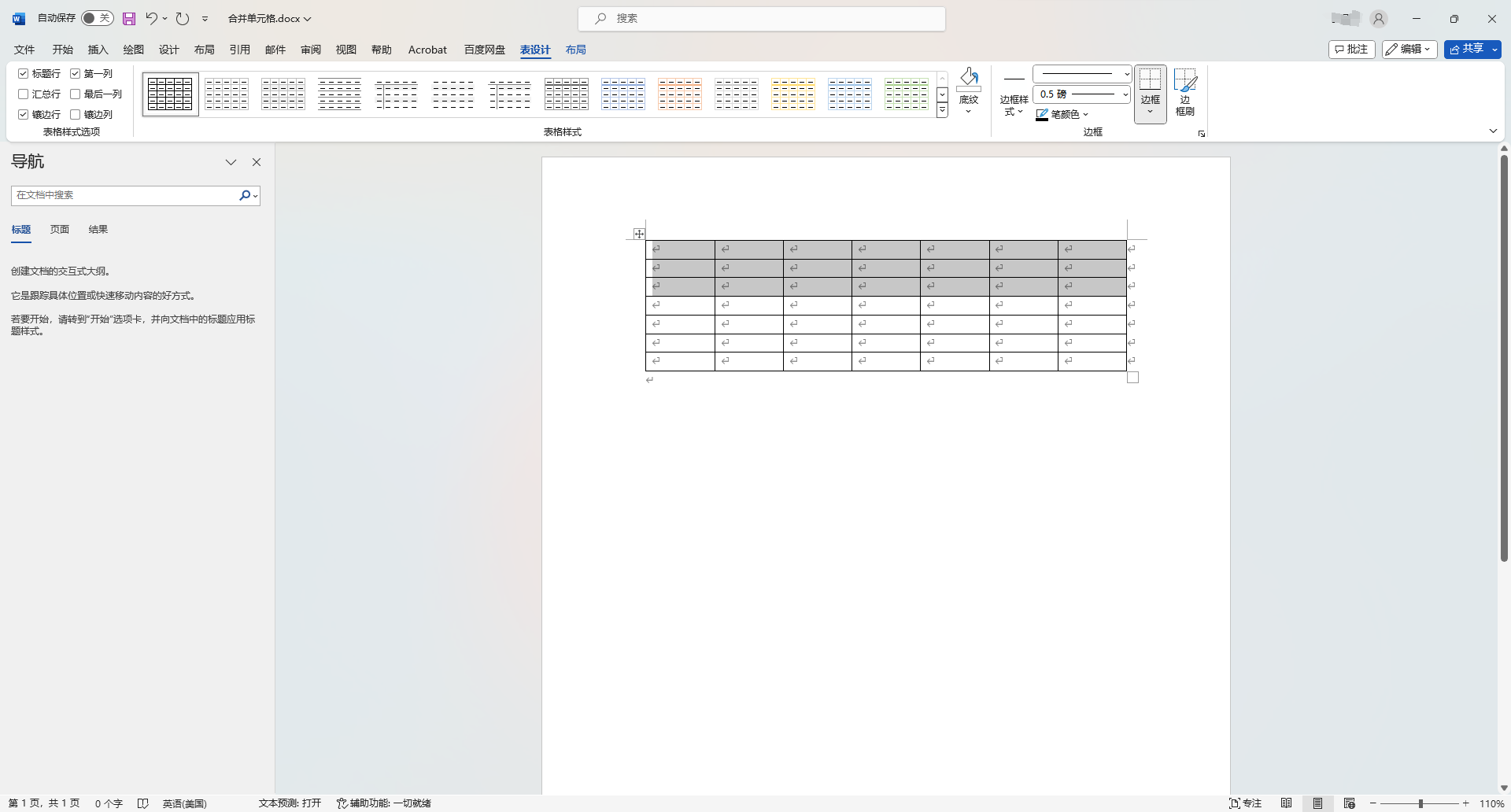Click the Redo icon
Image resolution: width=1511 pixels, height=812 pixels.
click(x=183, y=18)
